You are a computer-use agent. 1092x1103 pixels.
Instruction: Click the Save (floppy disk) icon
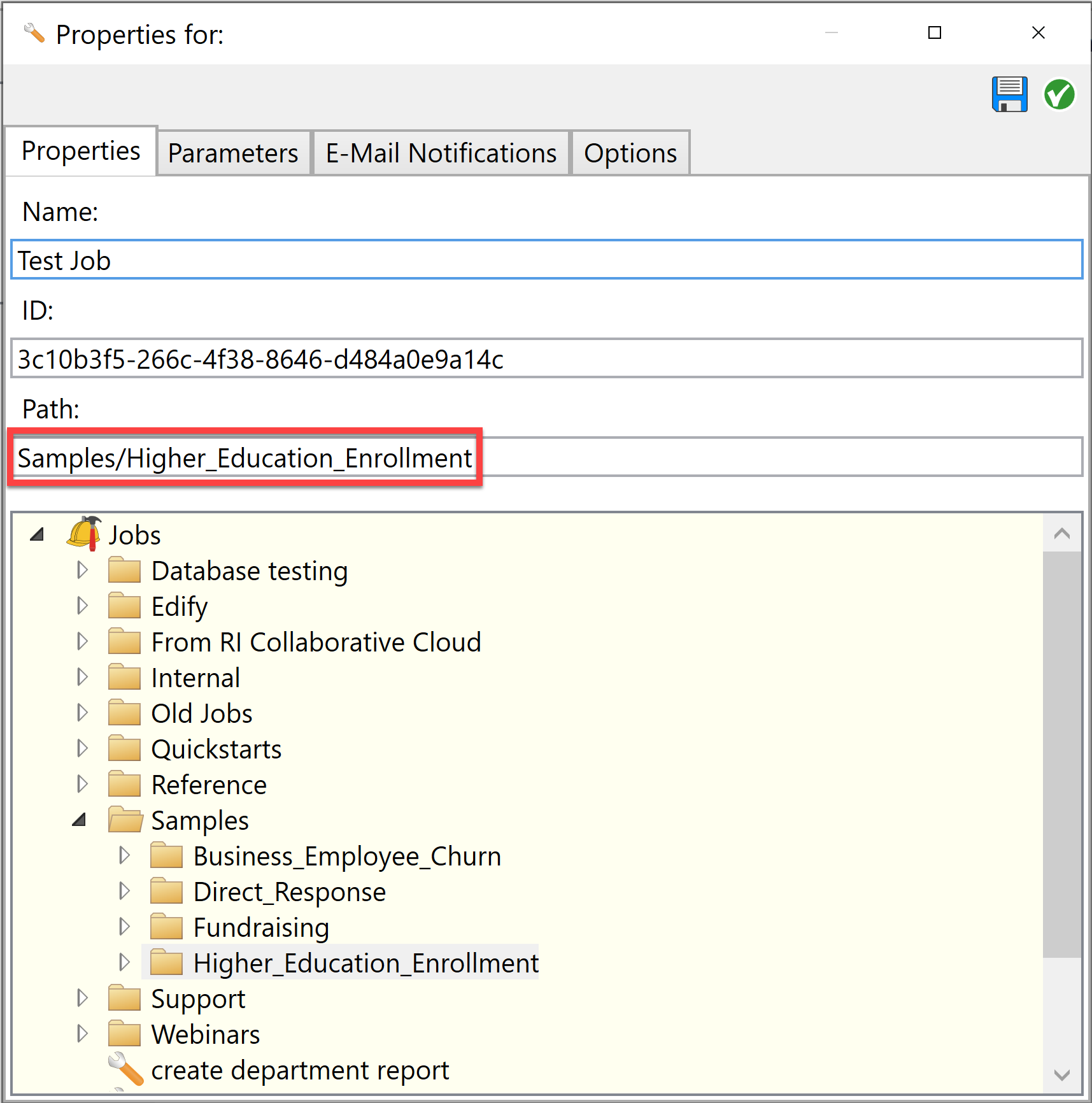coord(1009,94)
